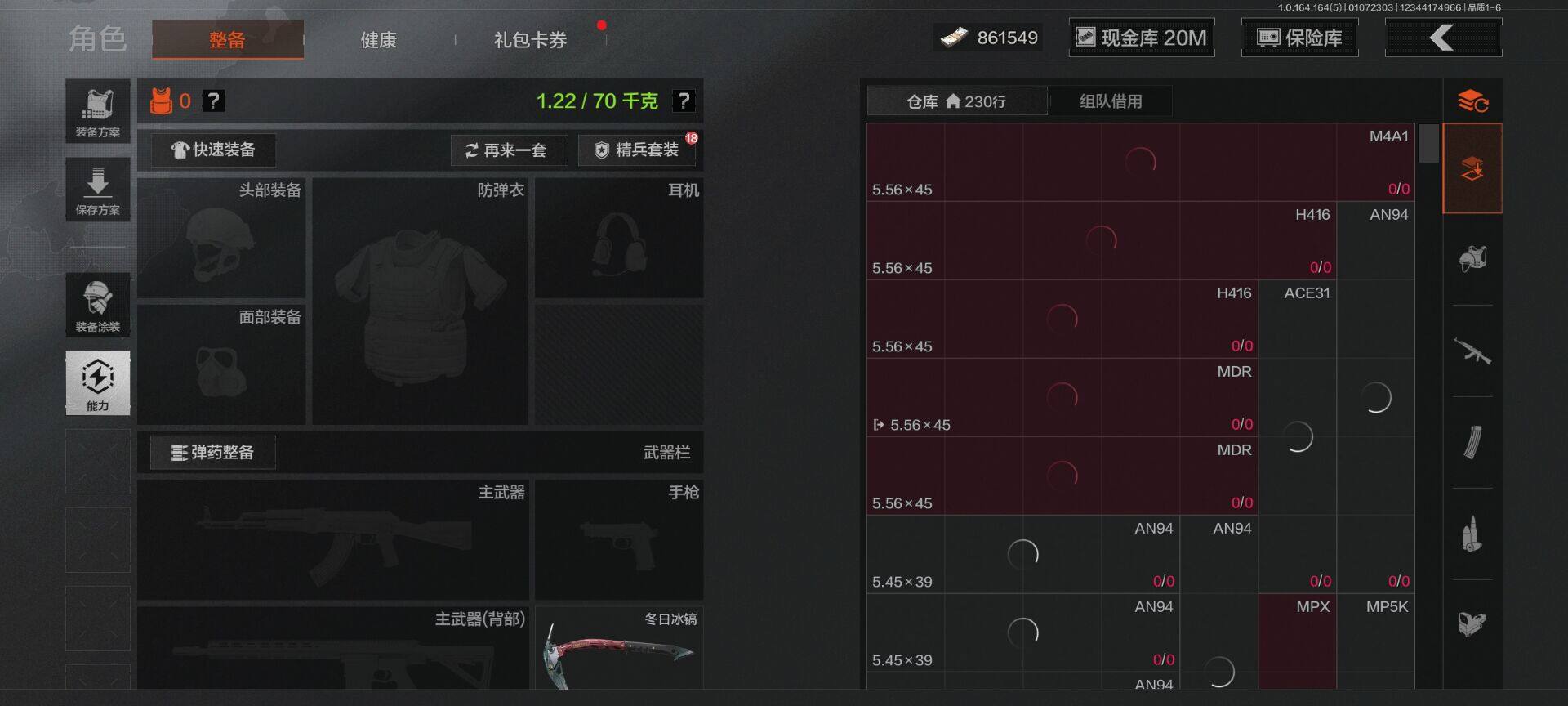Click the back arrow button

pyautogui.click(x=1443, y=38)
